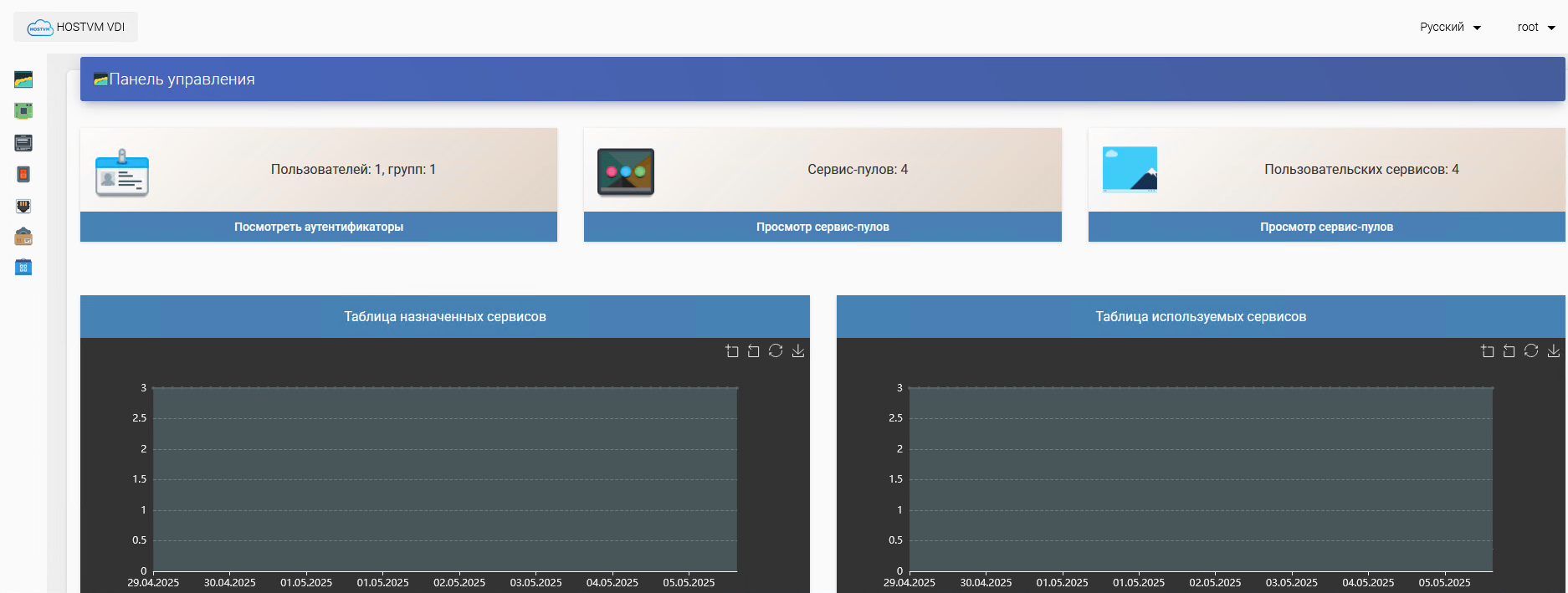
Task: Save used services chart as image
Action: [1554, 350]
